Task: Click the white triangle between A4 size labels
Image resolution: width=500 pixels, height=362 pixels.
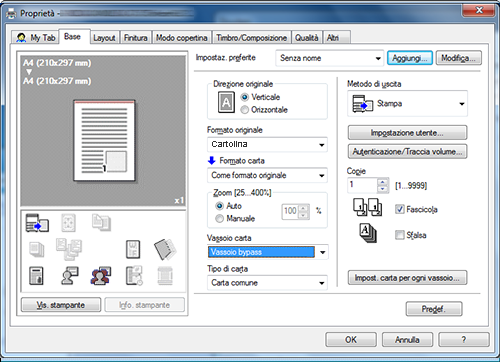Action: (x=29, y=72)
